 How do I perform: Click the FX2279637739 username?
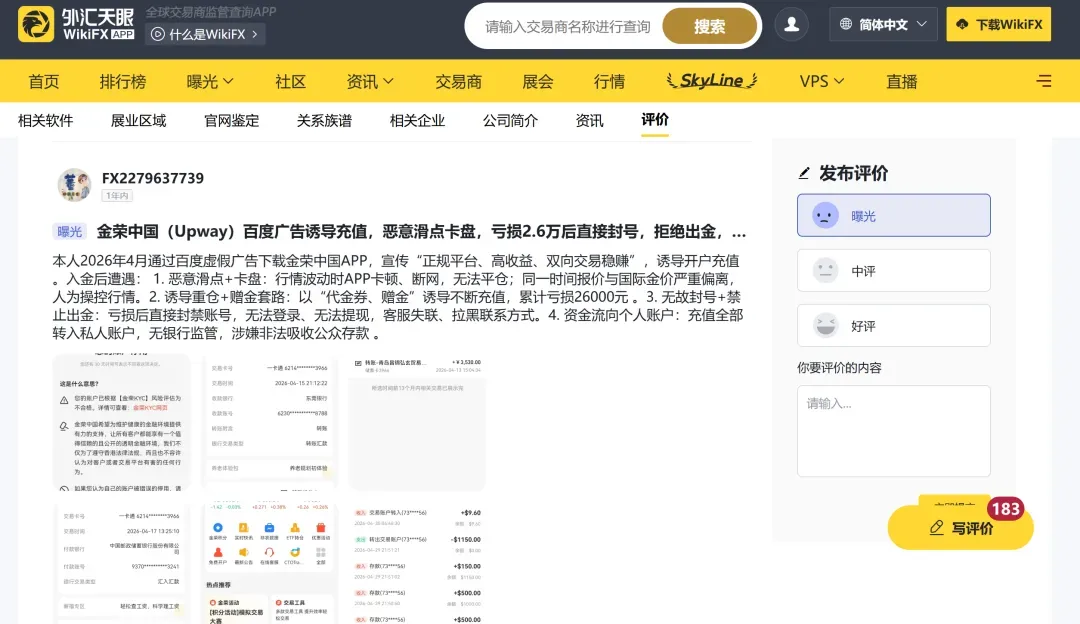click(153, 178)
